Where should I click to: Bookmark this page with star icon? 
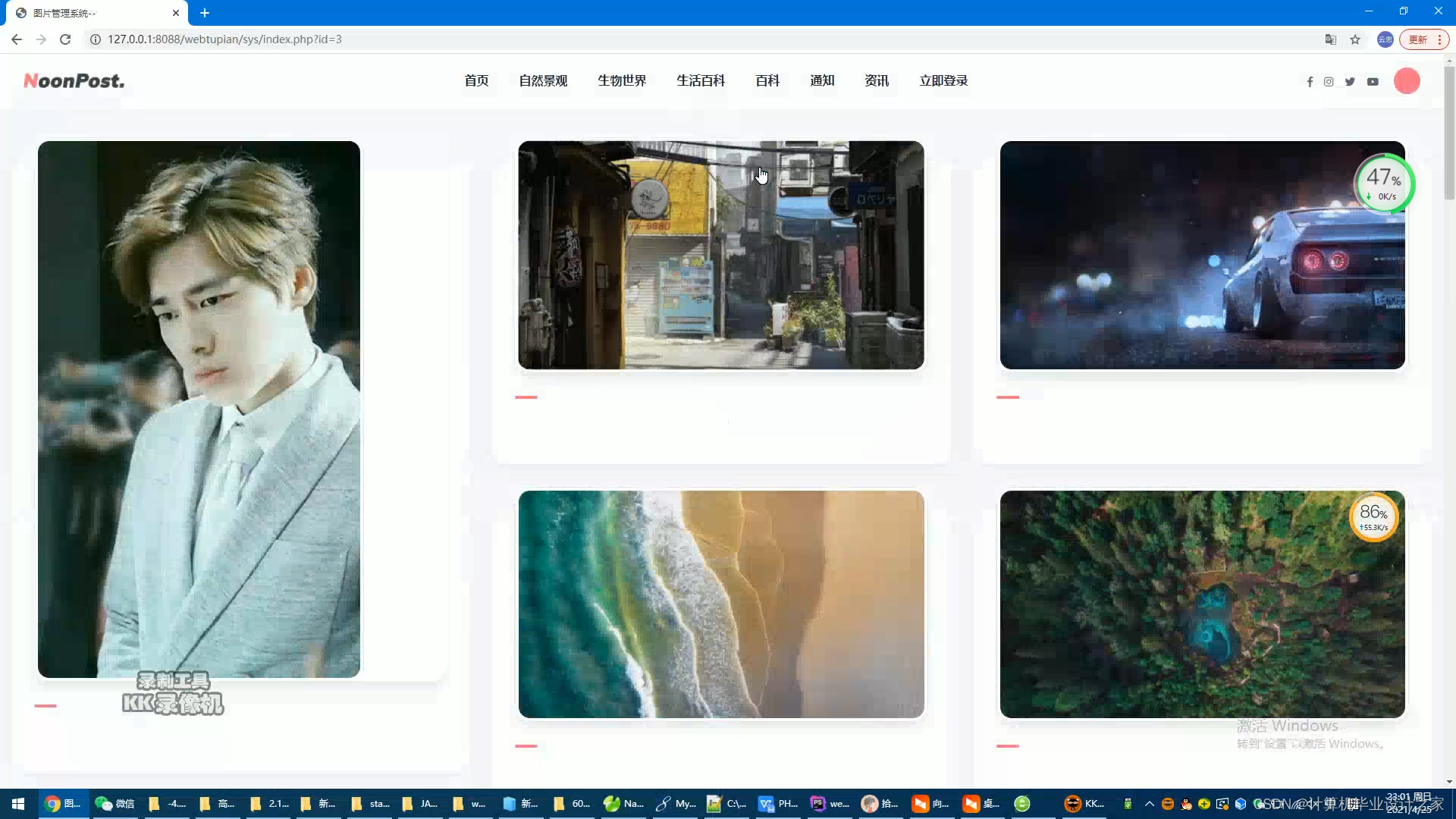(x=1355, y=39)
